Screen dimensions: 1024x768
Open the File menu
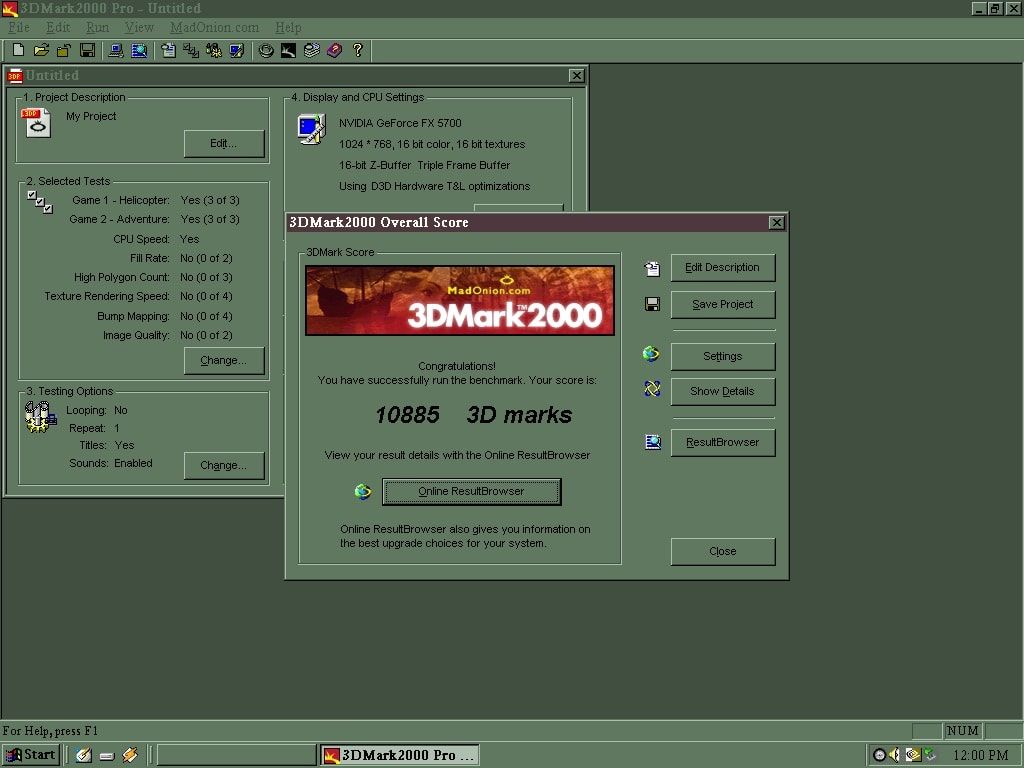click(x=18, y=27)
